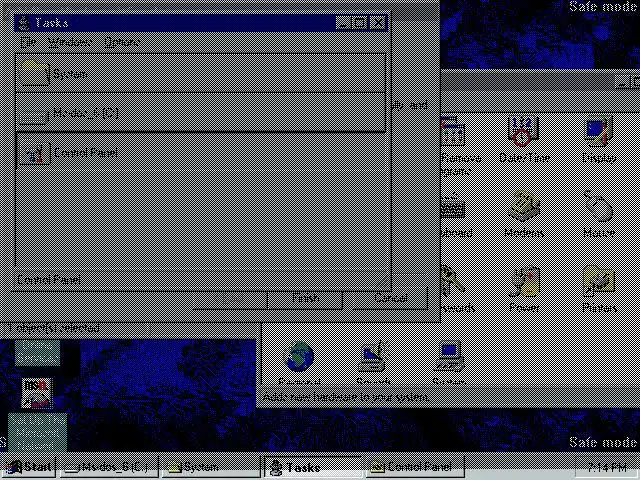Switch to Ms-dos_6 (C:) taskbar button
This screenshot has width=640, height=480.
click(109, 467)
